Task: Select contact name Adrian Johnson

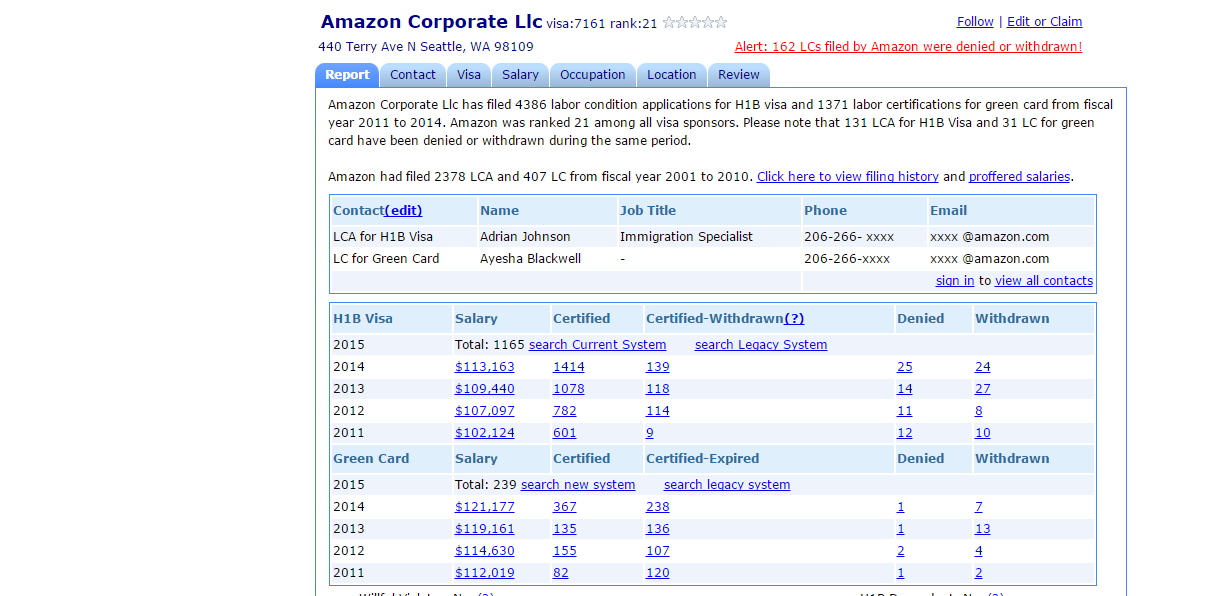Action: (x=525, y=237)
